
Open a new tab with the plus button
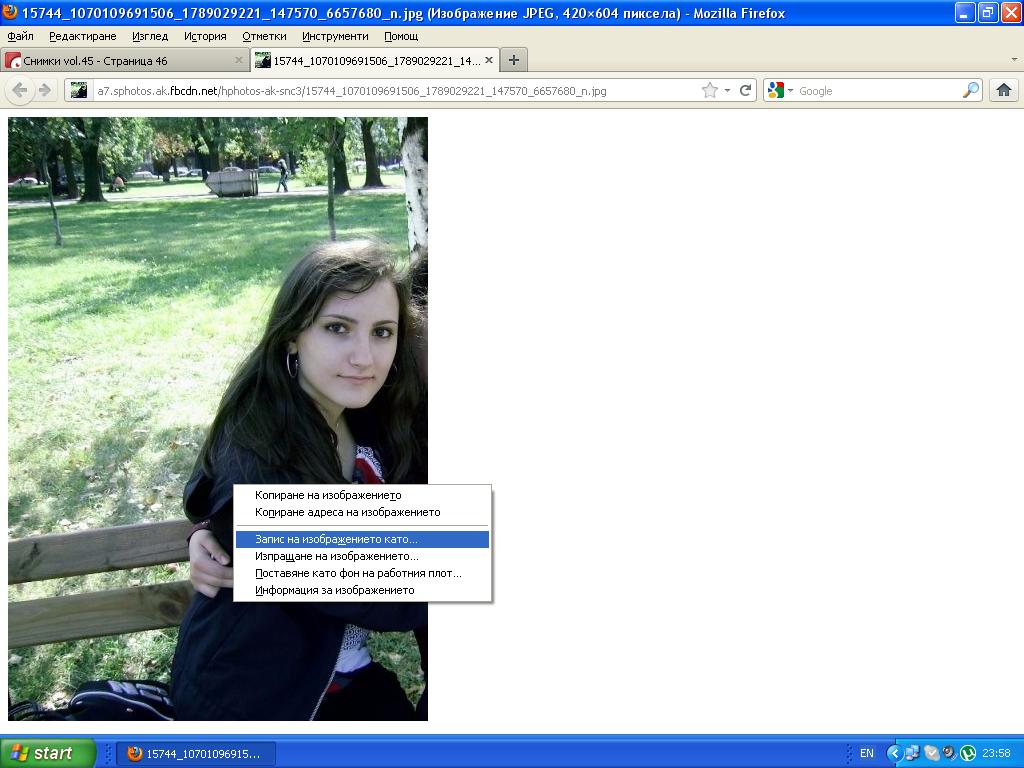[x=514, y=60]
